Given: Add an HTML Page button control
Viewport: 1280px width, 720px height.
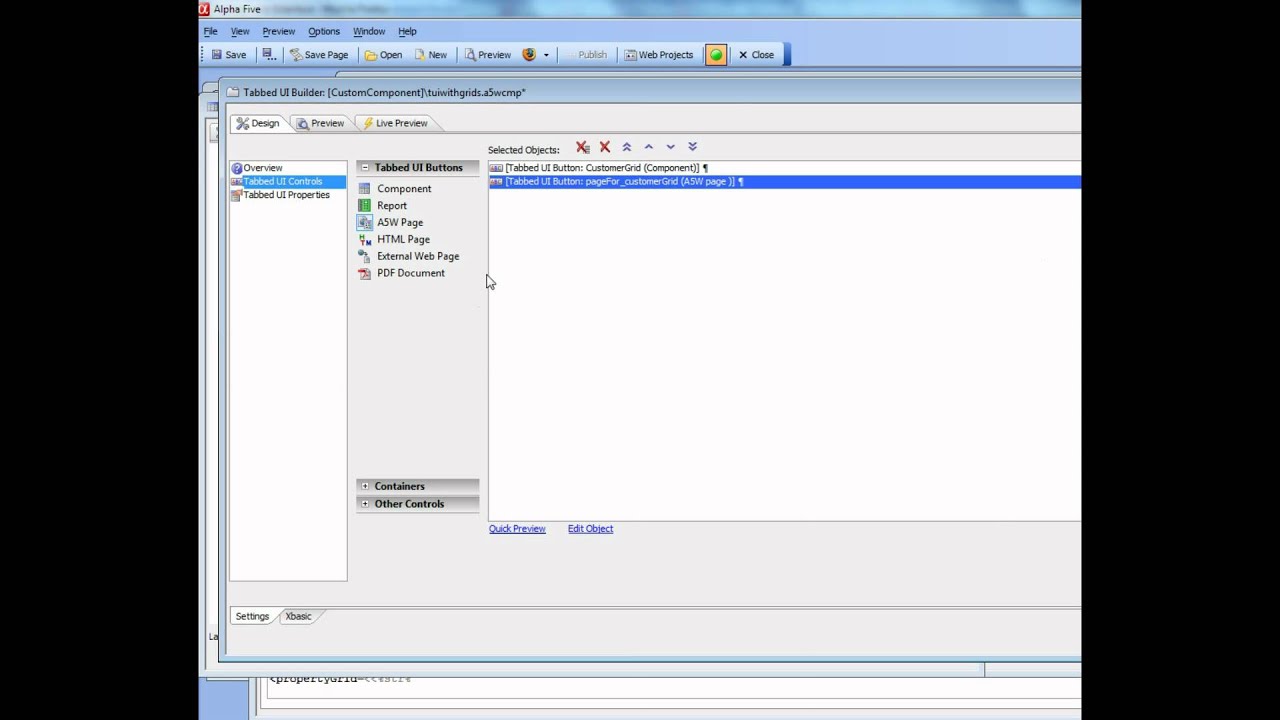Looking at the screenshot, I should coord(394,240).
